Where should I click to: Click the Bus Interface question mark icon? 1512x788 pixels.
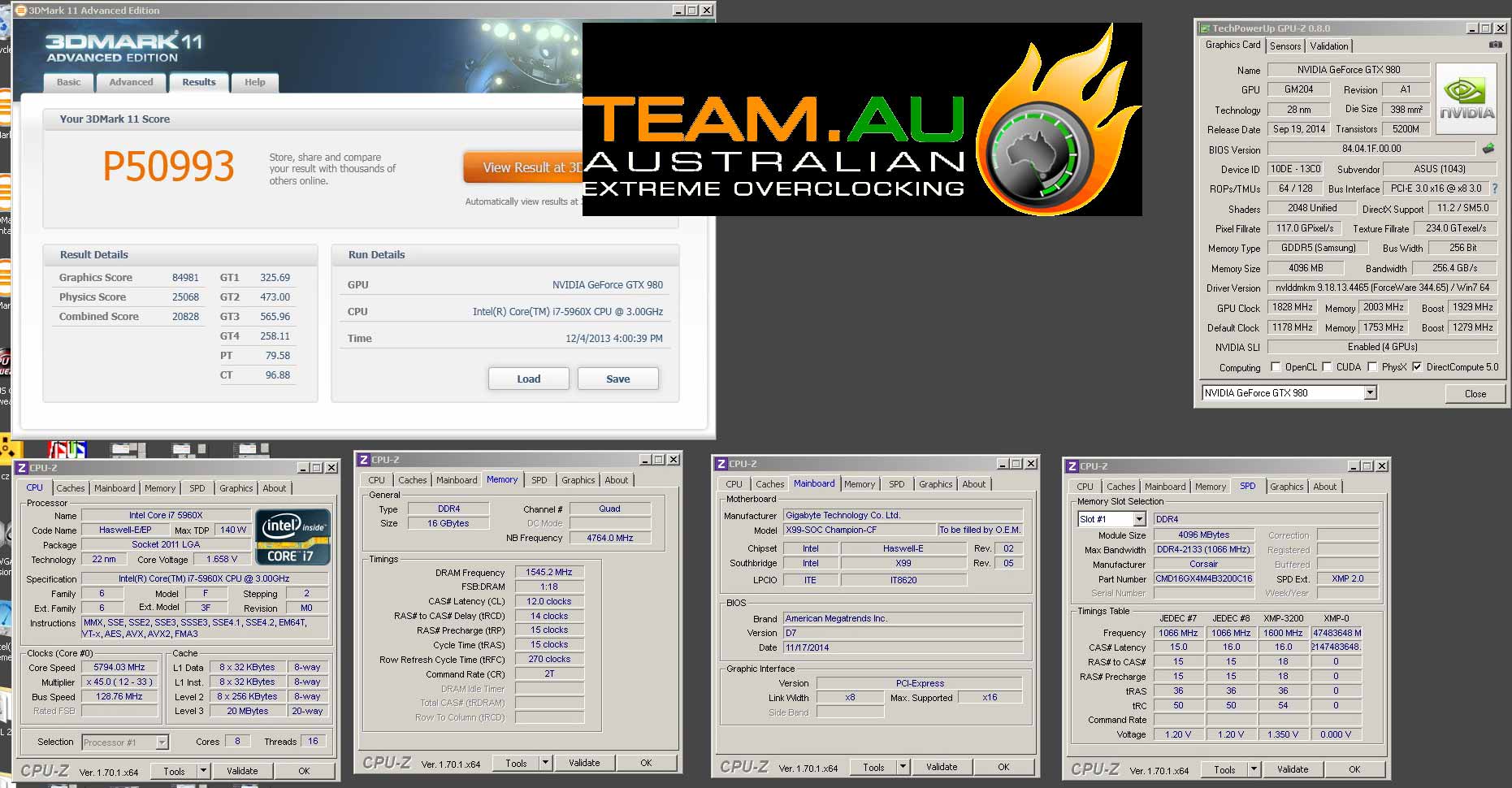pos(1495,188)
